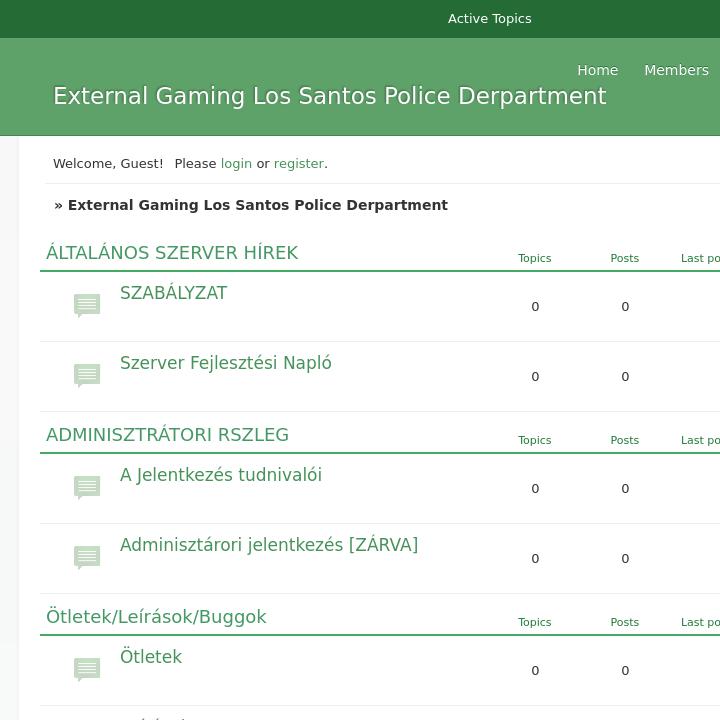This screenshot has width=720, height=720.
Task: Click the A Jelentkezés tudnivalói board icon
Action: click(87, 487)
